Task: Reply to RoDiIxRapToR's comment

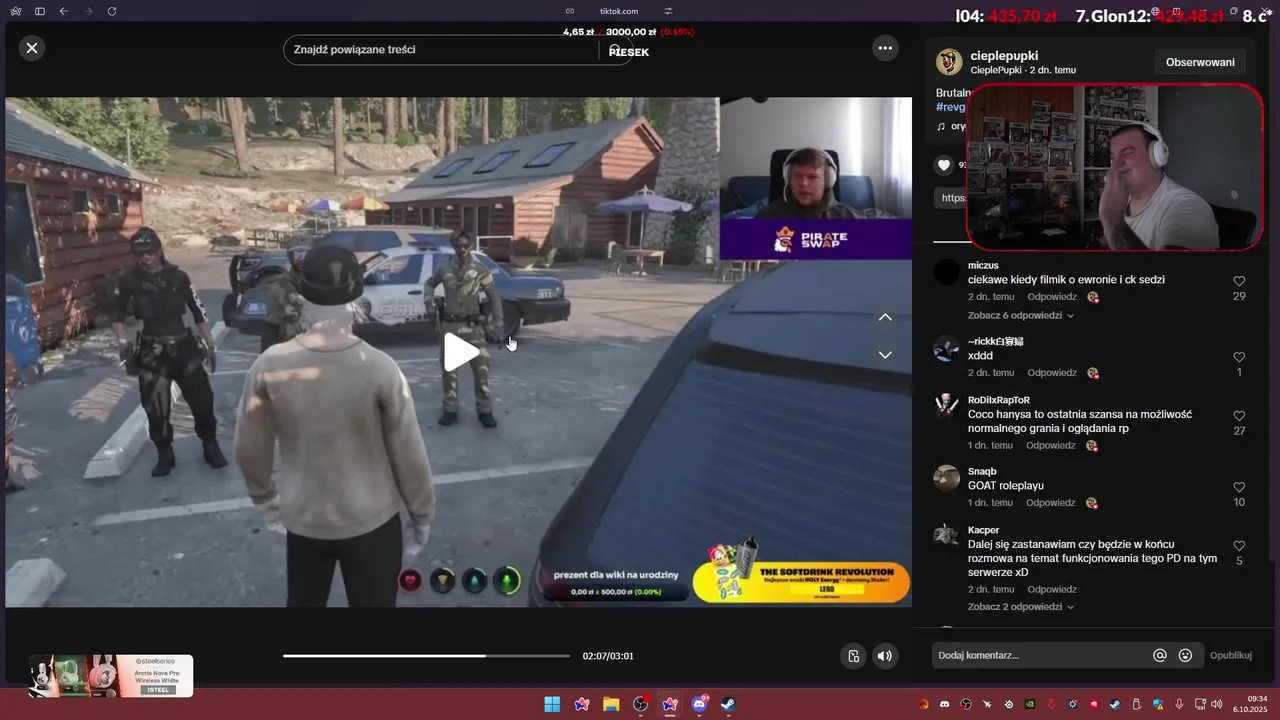Action: point(1051,446)
